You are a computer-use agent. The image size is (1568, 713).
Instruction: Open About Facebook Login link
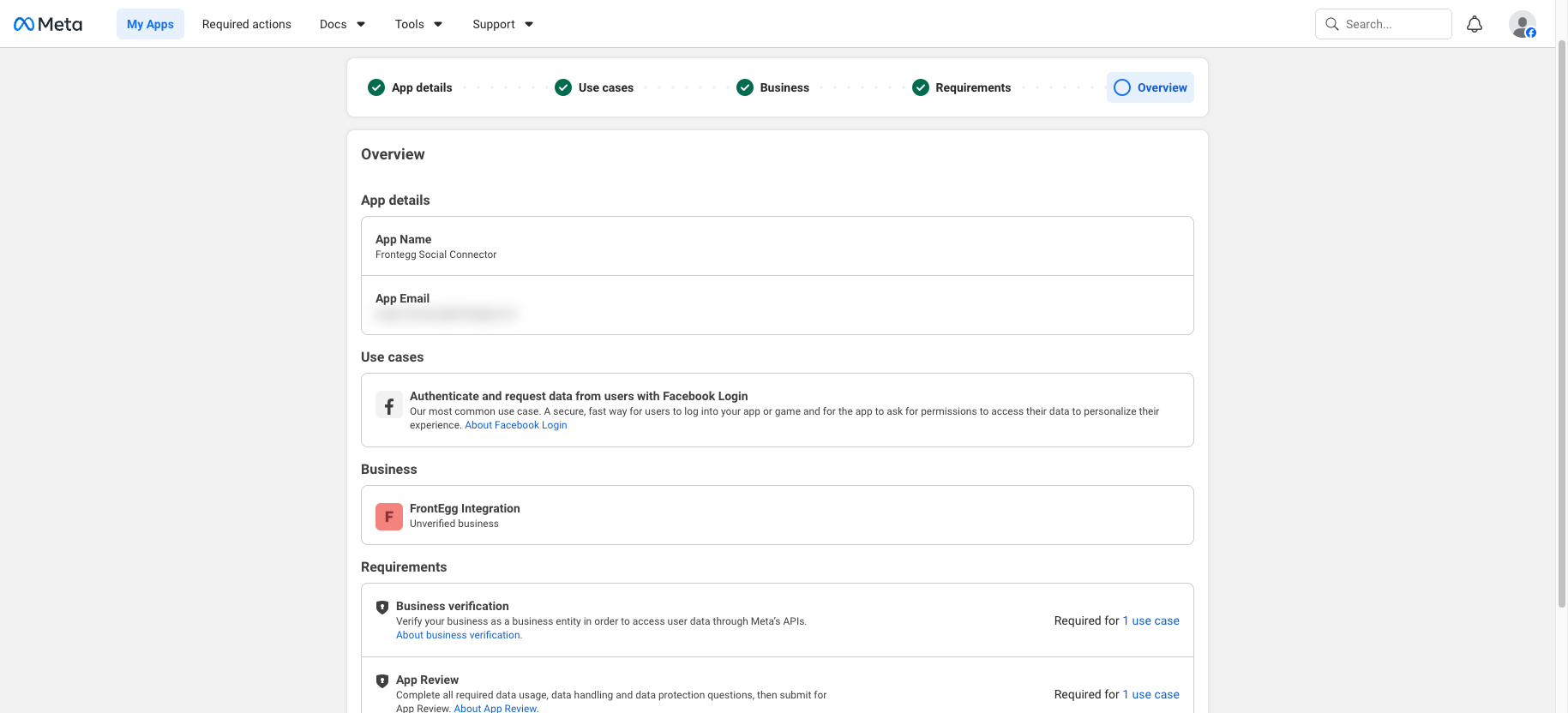[516, 425]
